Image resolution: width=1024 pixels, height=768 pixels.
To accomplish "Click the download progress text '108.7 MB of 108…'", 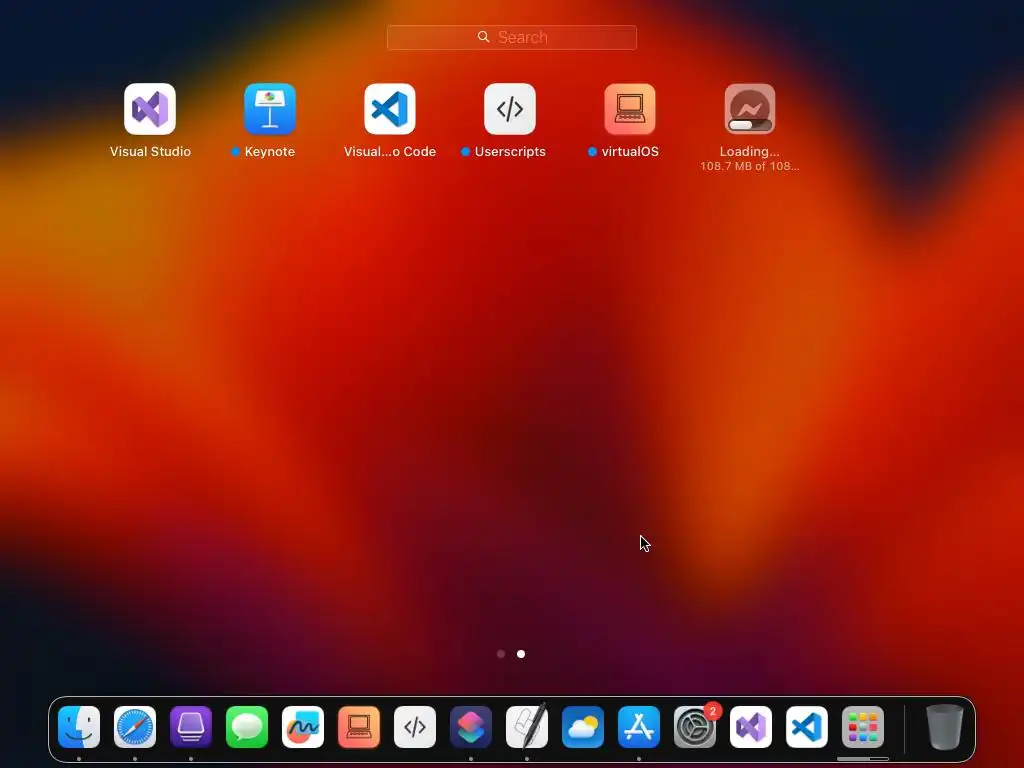I will point(750,167).
